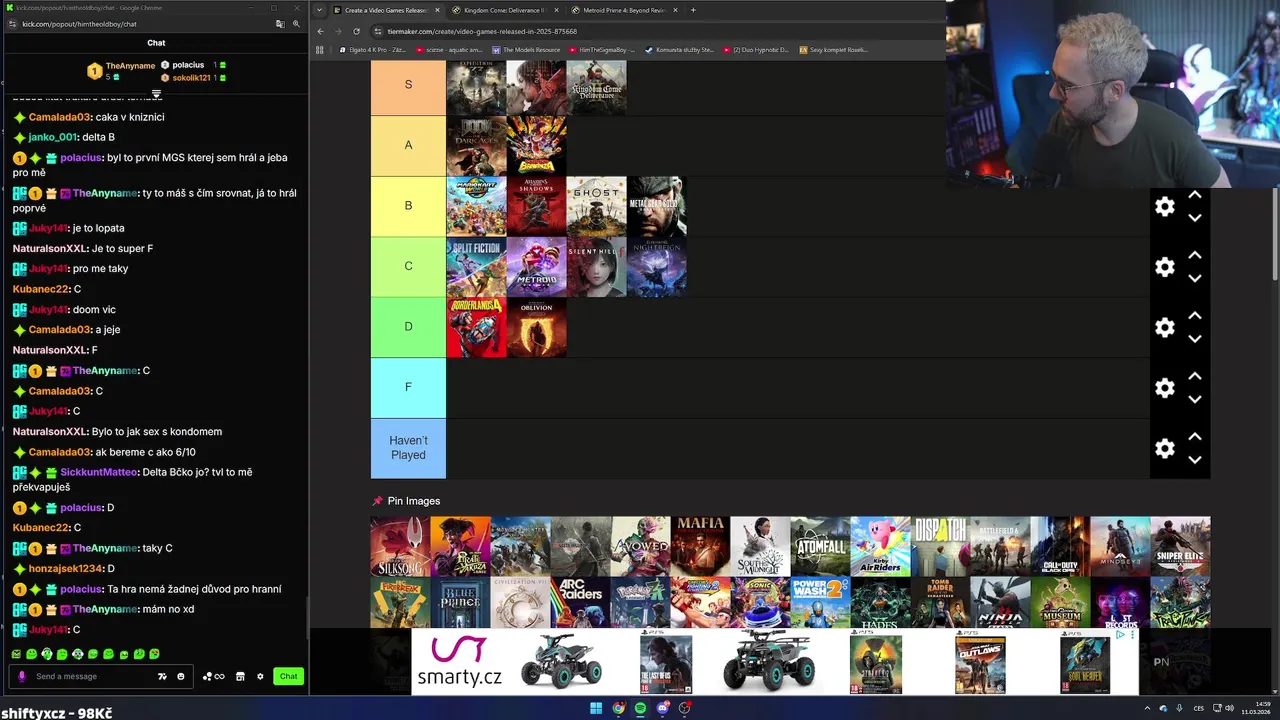This screenshot has width=1280, height=720.
Task: Show hidden system tray icons
Action: click(1147, 708)
